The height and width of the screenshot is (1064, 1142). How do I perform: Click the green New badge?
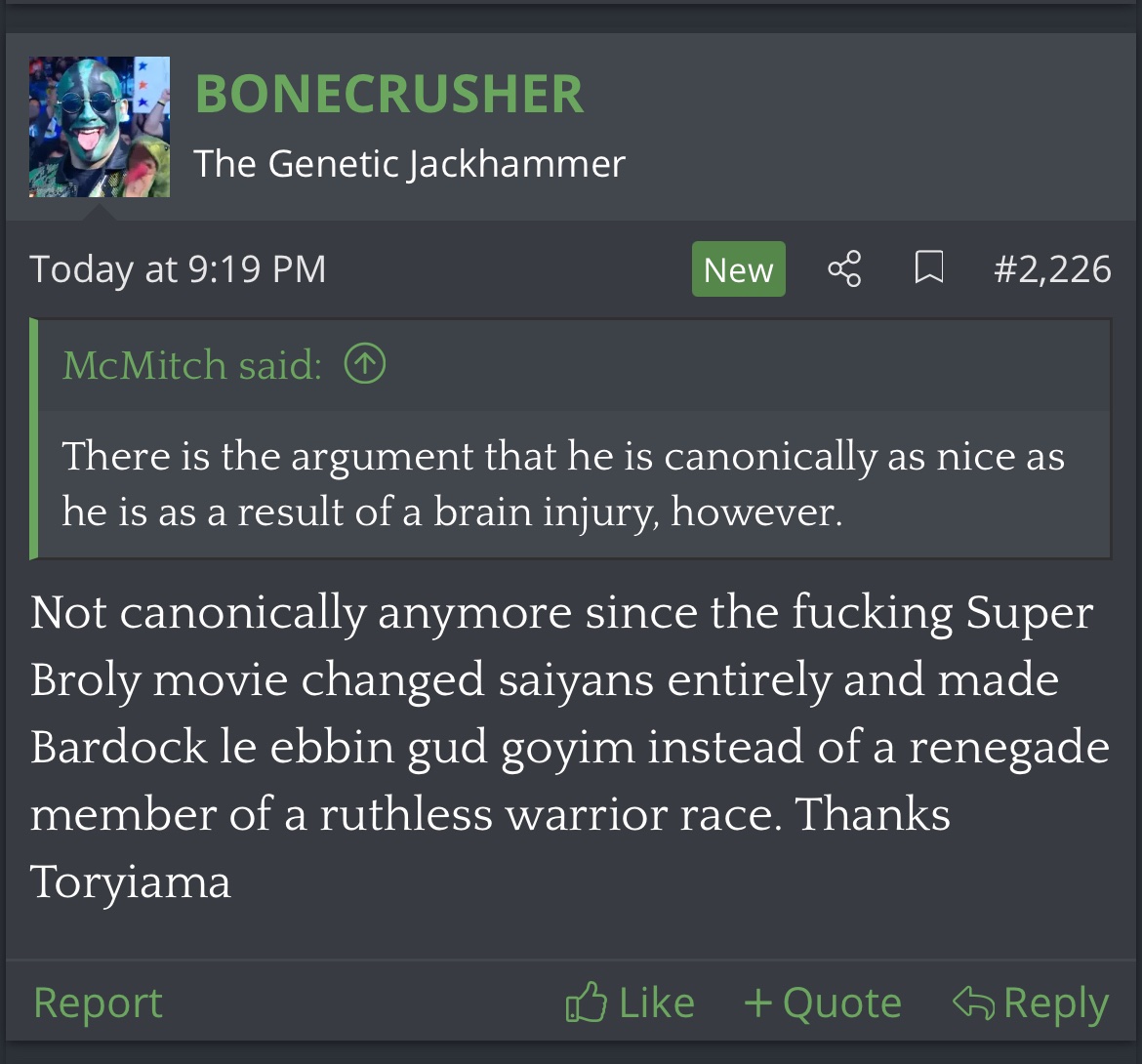click(x=738, y=269)
